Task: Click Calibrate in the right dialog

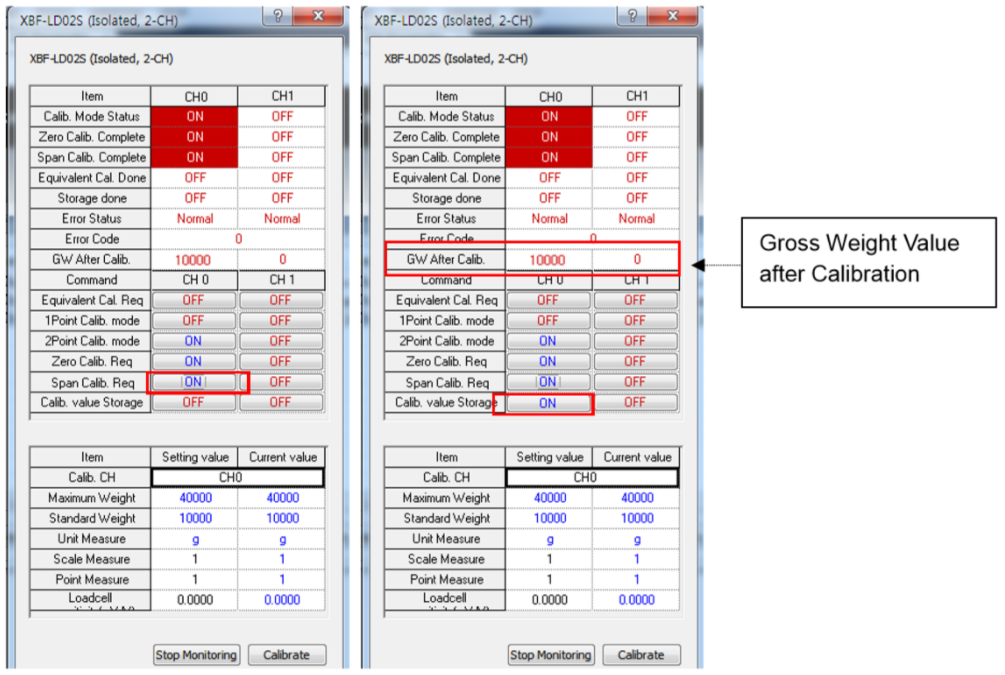Action: click(x=641, y=655)
